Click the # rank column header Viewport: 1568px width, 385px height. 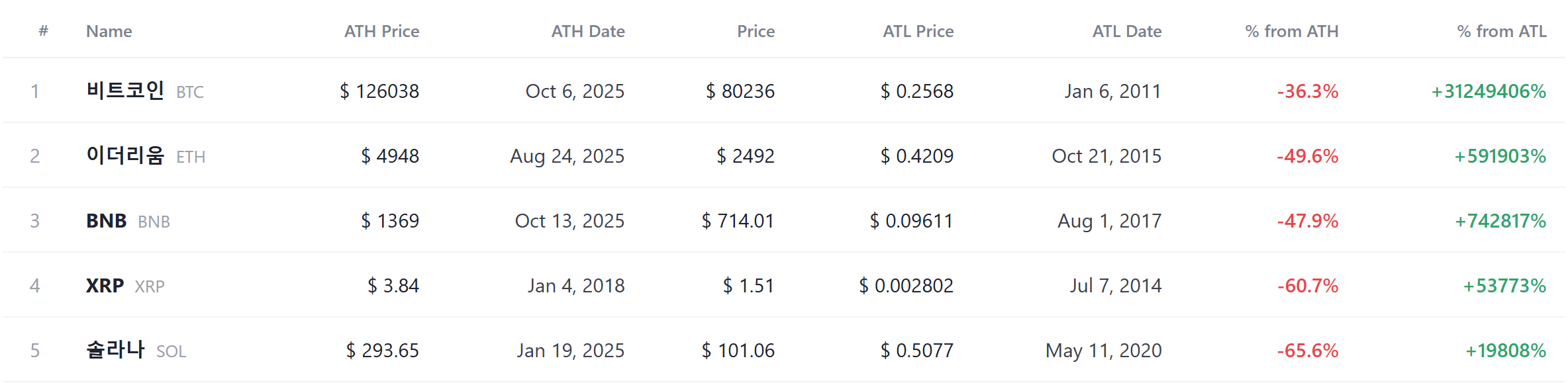[43, 30]
